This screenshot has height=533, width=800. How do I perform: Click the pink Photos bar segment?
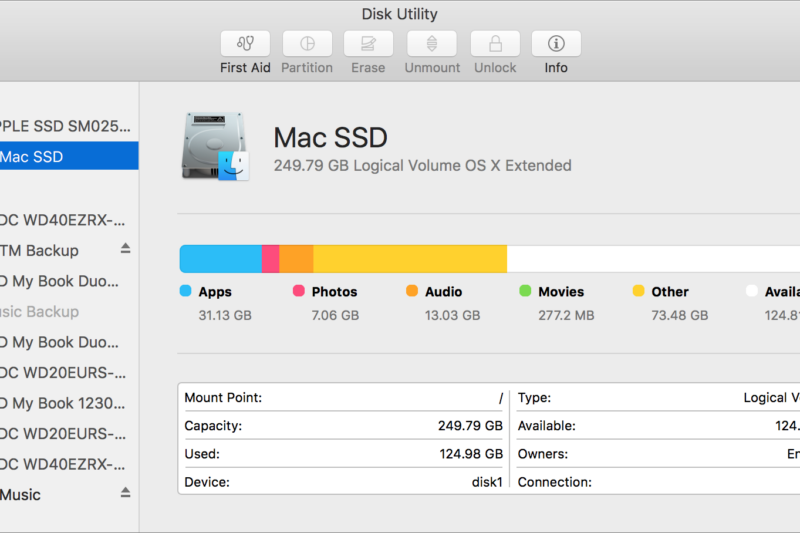(270, 259)
